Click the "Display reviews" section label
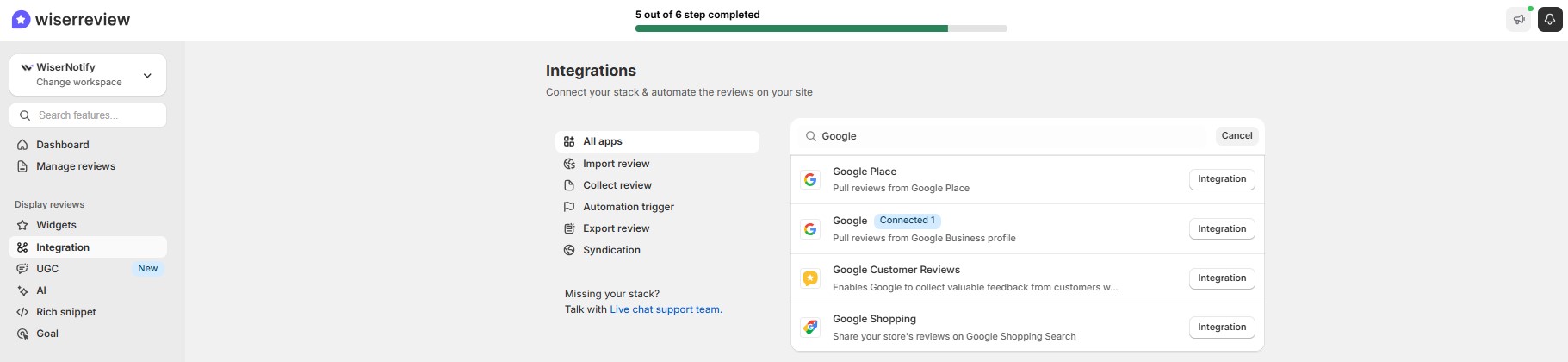Screen dimensions: 1568x362 49,204
